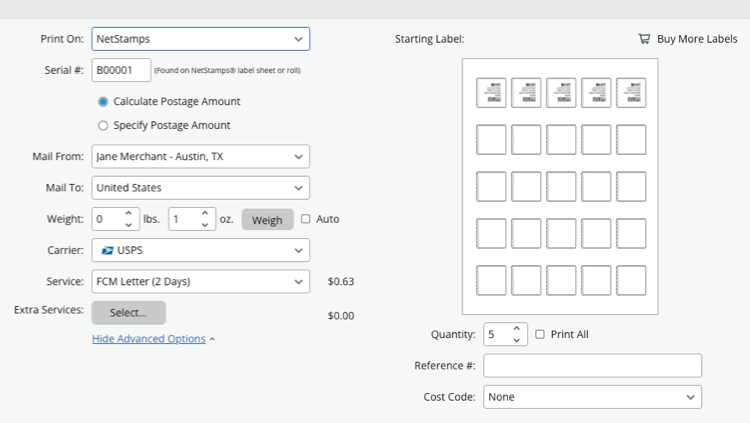The image size is (750, 423).
Task: Open the Cost Code dropdown
Action: tap(593, 397)
